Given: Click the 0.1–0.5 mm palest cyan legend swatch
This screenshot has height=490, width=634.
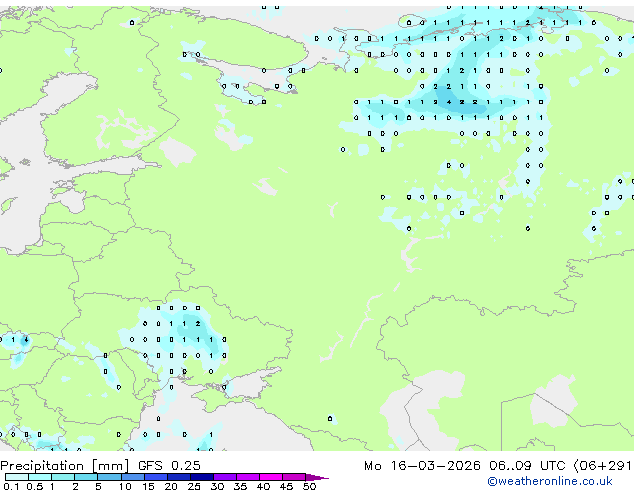Looking at the screenshot, I should pos(17,477).
